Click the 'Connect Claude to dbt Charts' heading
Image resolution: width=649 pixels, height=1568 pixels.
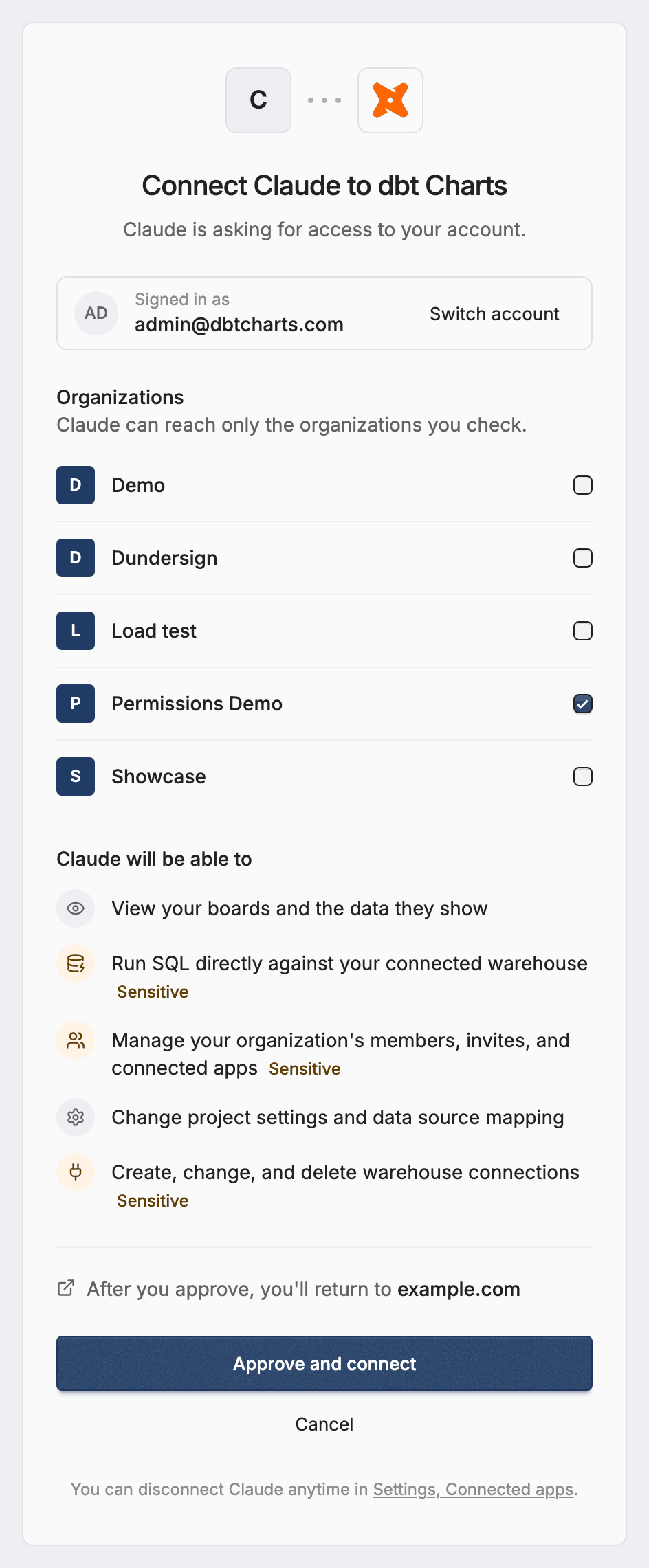[324, 186]
